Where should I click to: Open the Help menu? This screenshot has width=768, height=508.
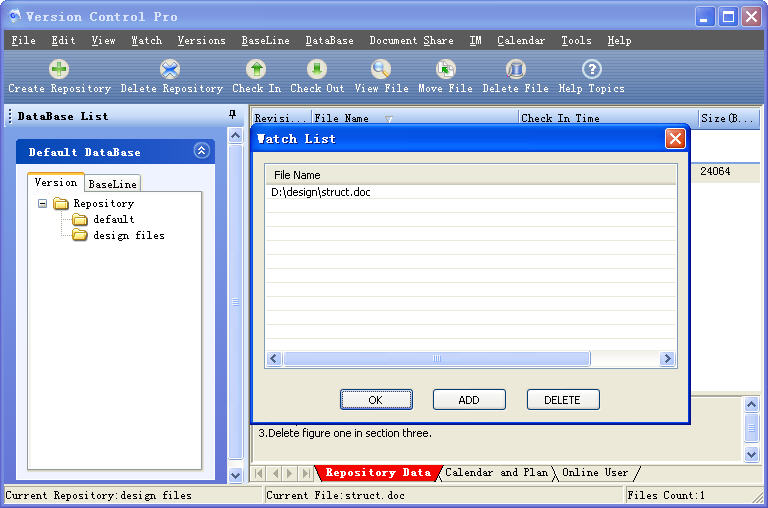tap(619, 41)
